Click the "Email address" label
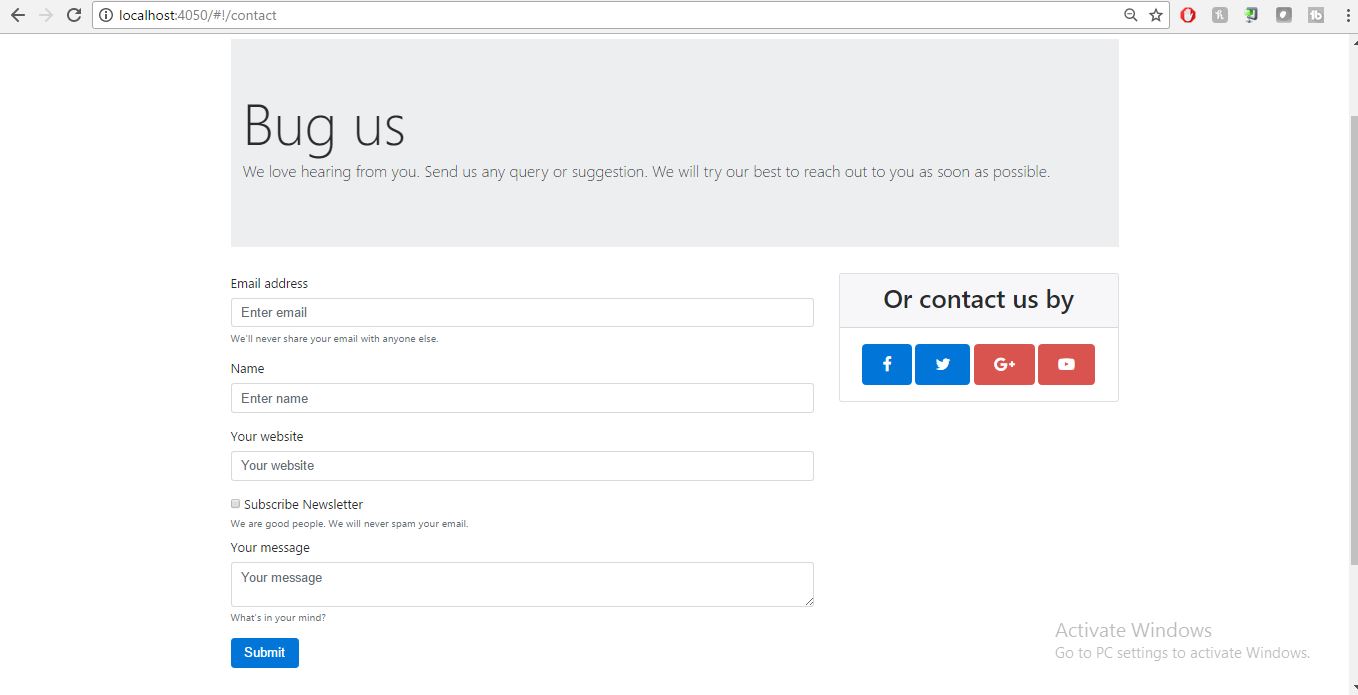This screenshot has width=1358, height=695. click(x=270, y=284)
